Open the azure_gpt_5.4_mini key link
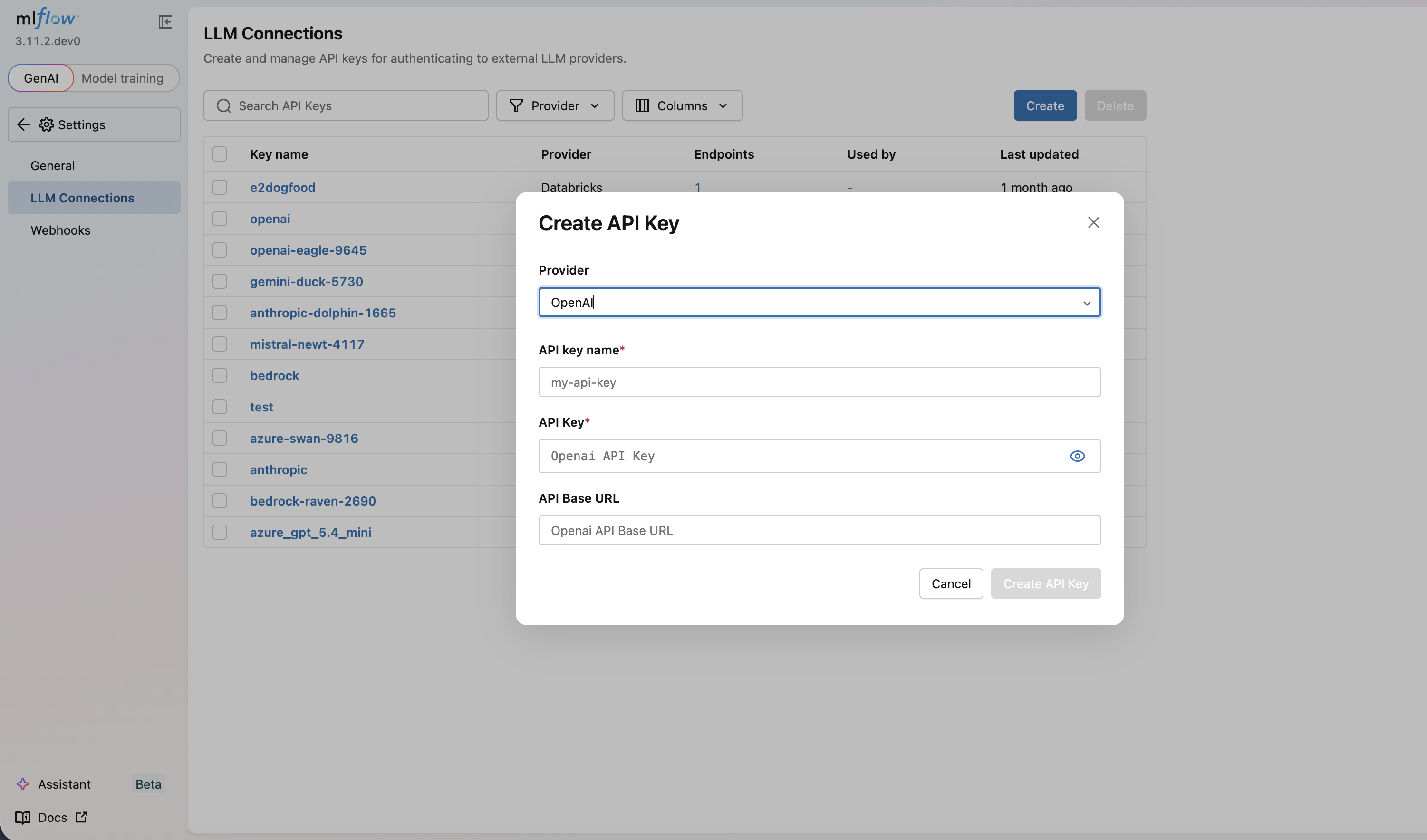This screenshot has height=840, width=1427. click(x=310, y=532)
